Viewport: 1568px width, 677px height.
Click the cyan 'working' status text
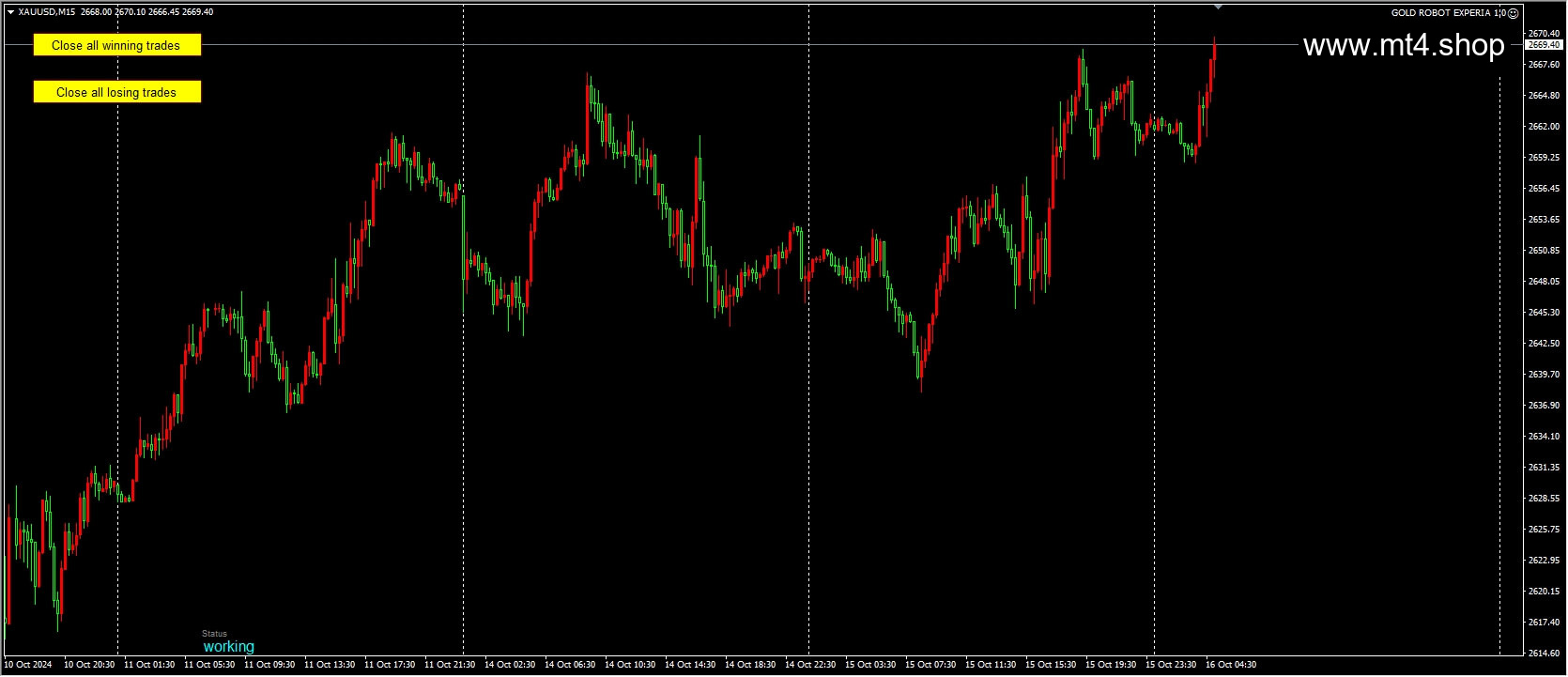(229, 647)
